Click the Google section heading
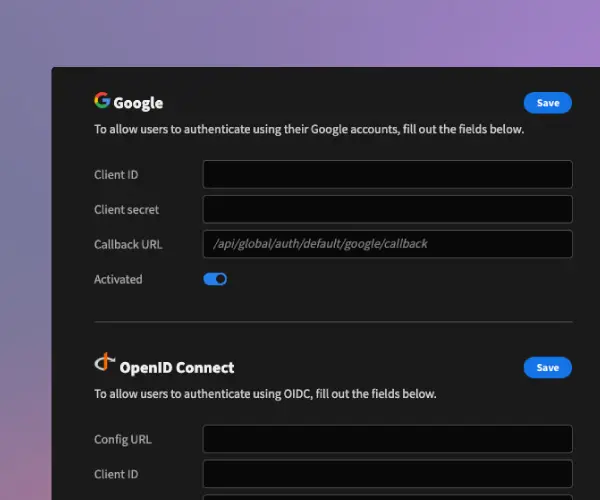 point(138,103)
